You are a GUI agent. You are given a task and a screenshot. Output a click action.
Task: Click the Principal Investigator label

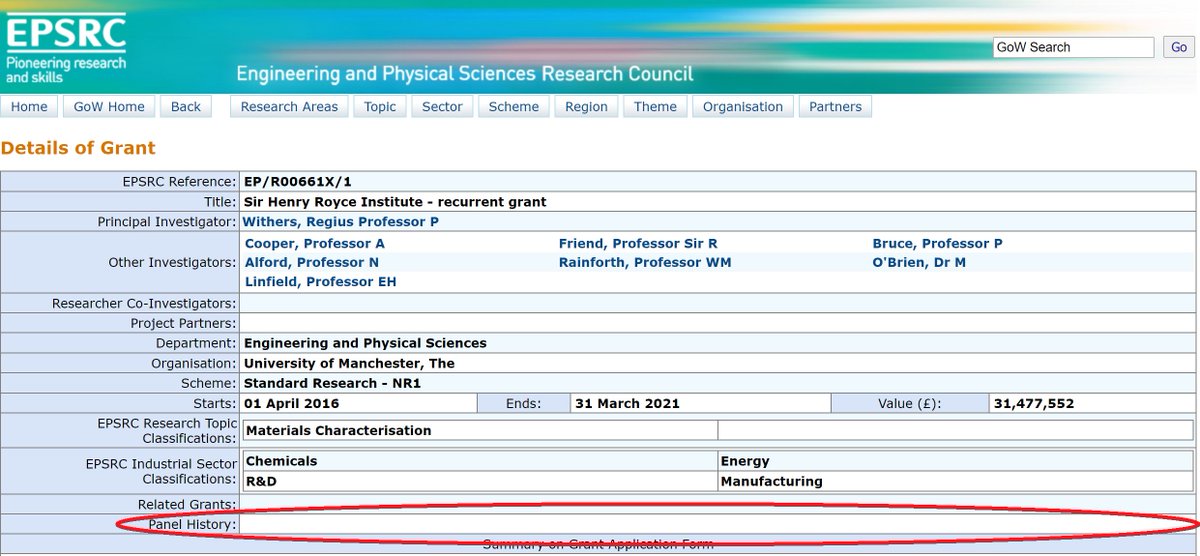click(x=167, y=222)
